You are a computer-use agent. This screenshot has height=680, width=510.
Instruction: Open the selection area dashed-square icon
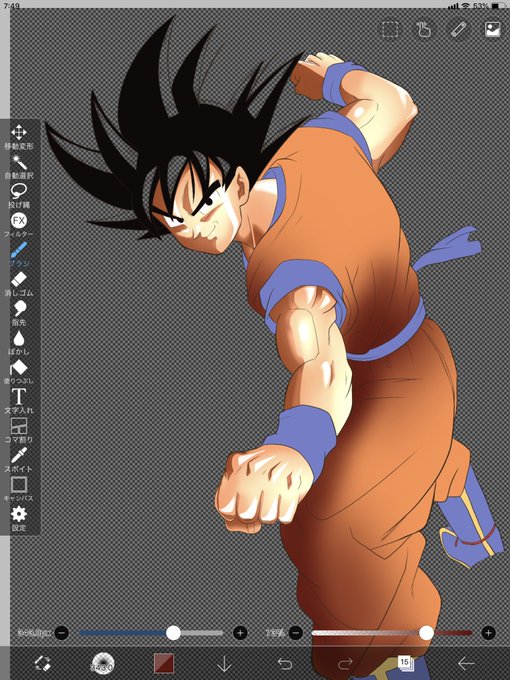(x=390, y=29)
